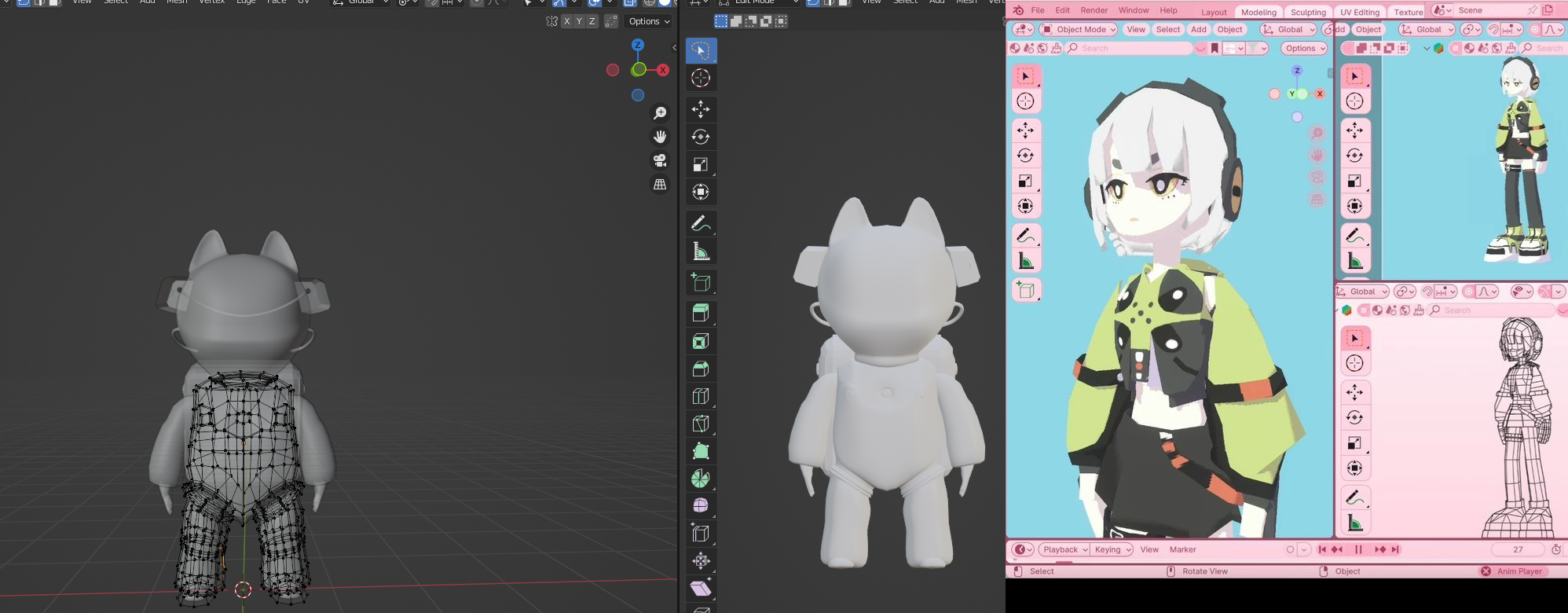Toggle X axis mirror
The height and width of the screenshot is (613, 1568).
click(x=566, y=21)
